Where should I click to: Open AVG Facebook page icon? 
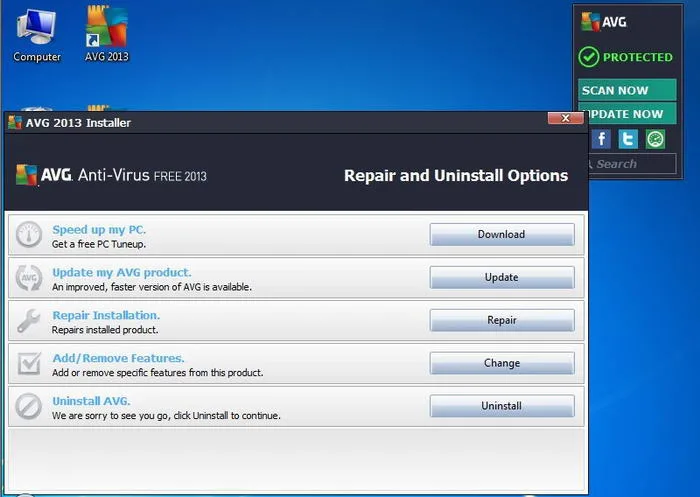coord(601,139)
